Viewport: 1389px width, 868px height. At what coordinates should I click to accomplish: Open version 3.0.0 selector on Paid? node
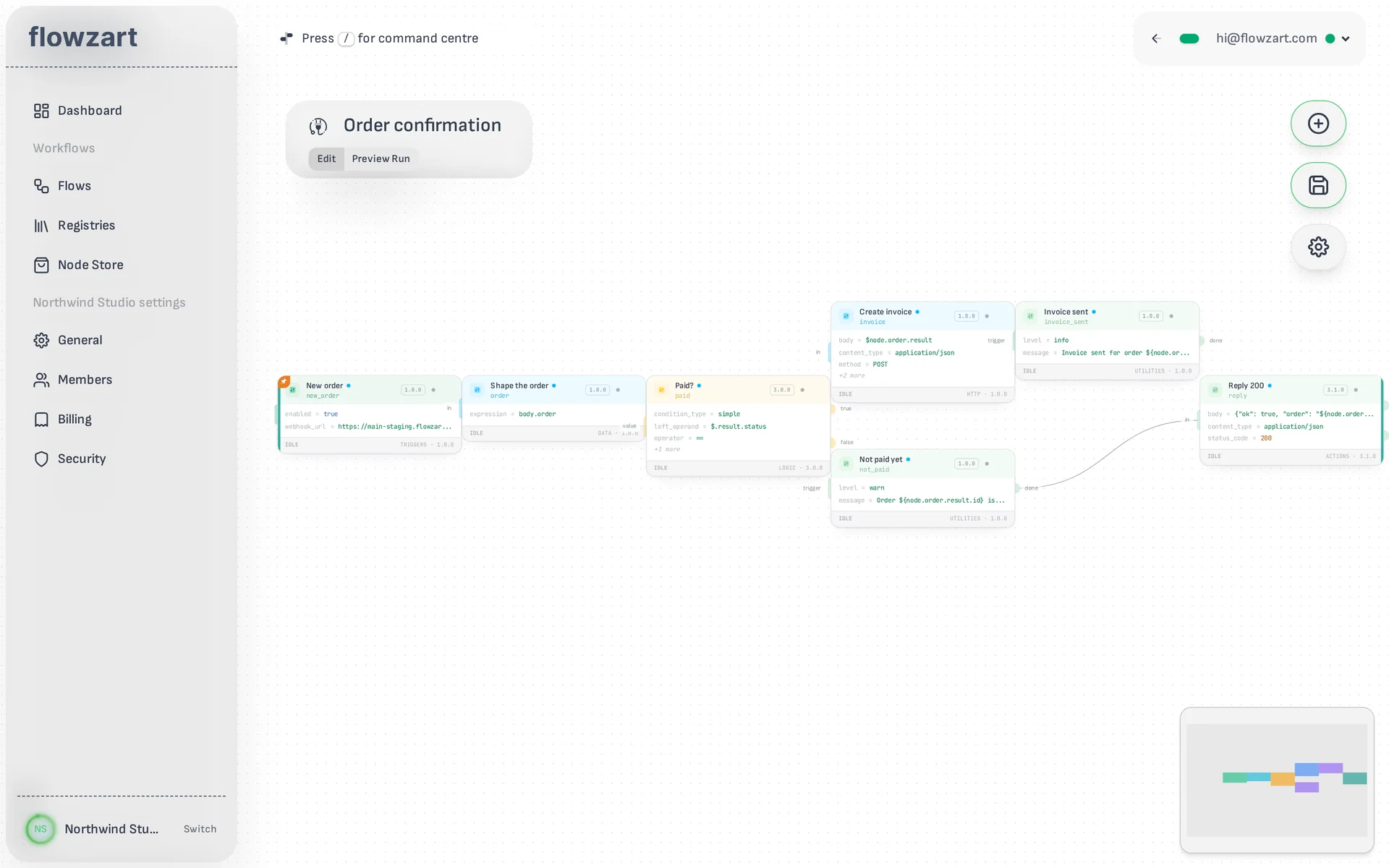tap(782, 390)
